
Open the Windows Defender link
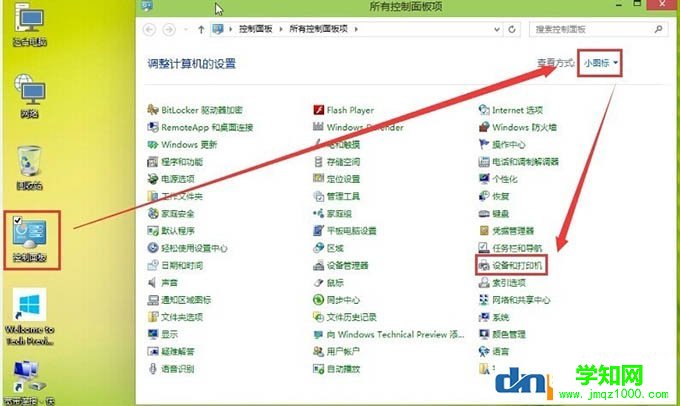click(365, 127)
